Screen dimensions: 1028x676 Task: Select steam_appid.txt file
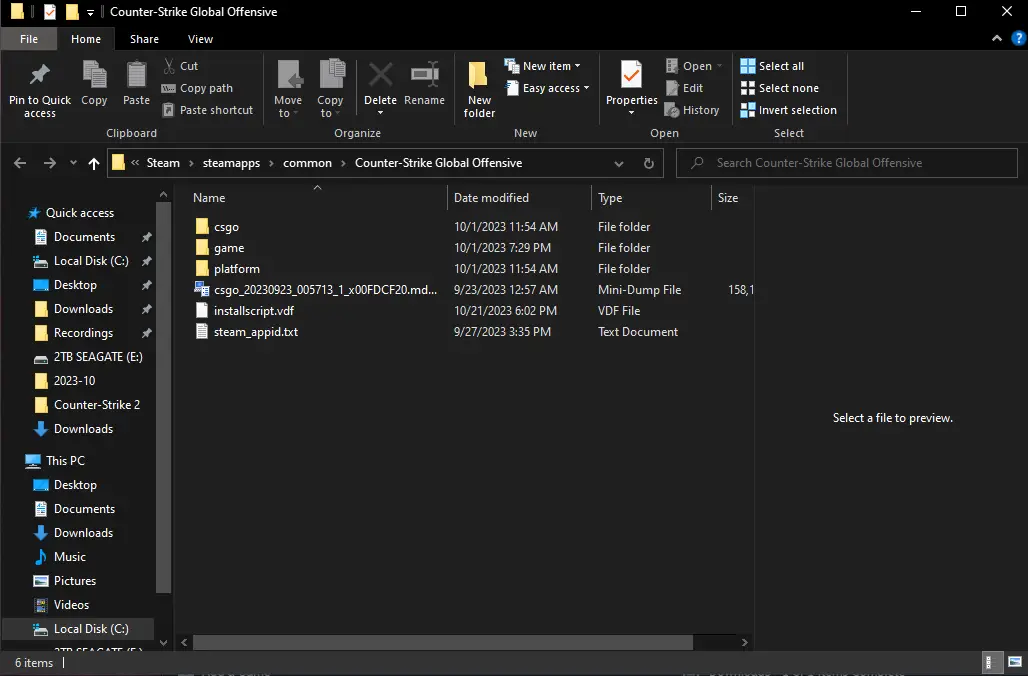(256, 332)
